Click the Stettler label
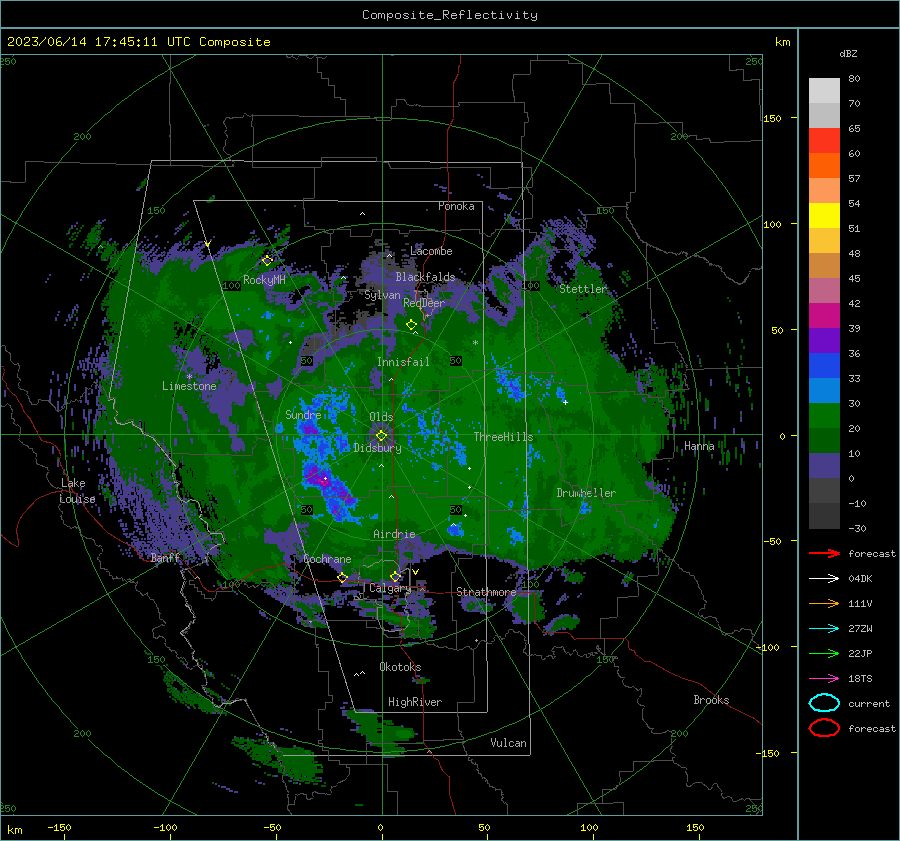Viewport: 900px width, 841px height. point(583,289)
